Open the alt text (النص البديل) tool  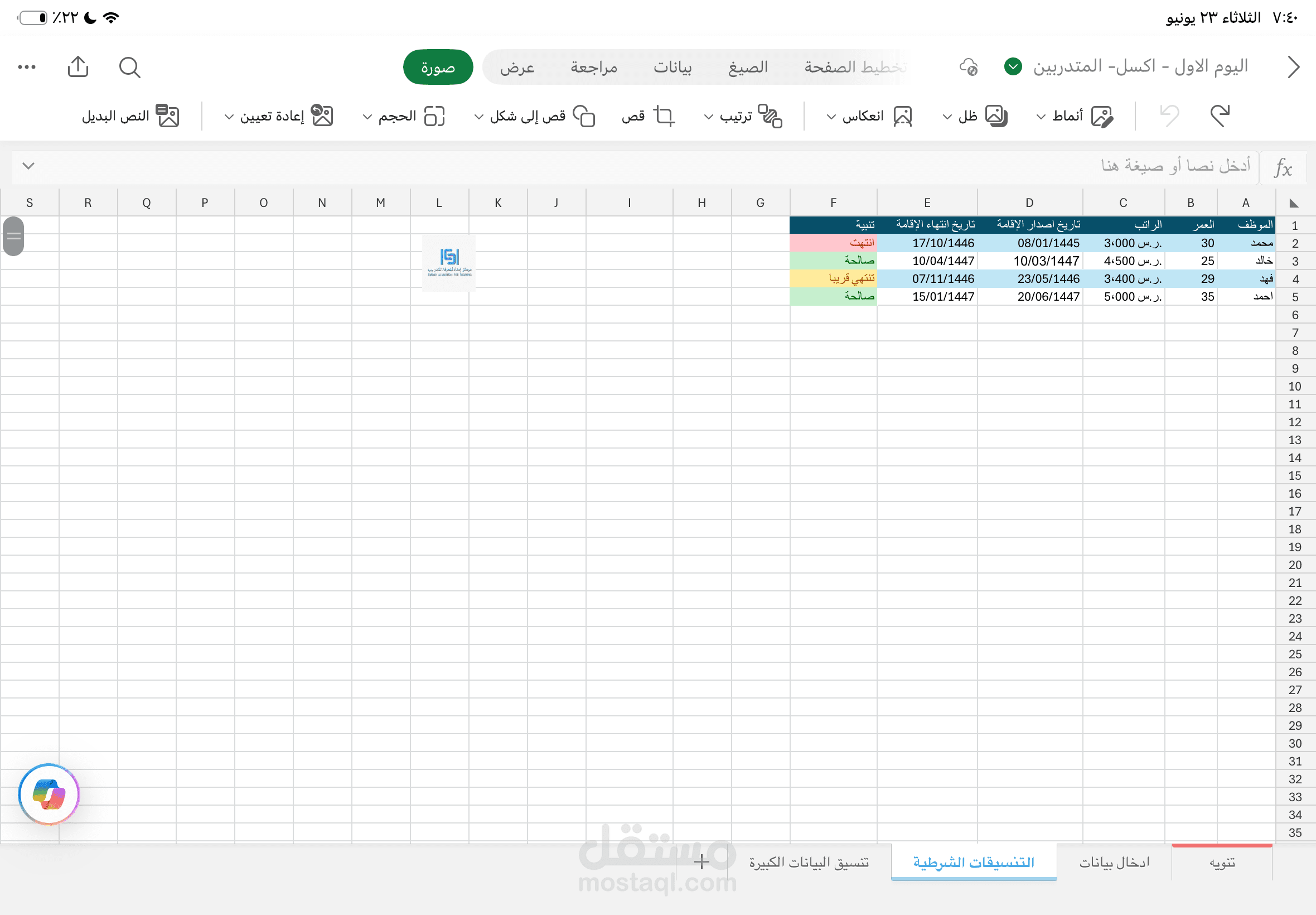click(130, 116)
